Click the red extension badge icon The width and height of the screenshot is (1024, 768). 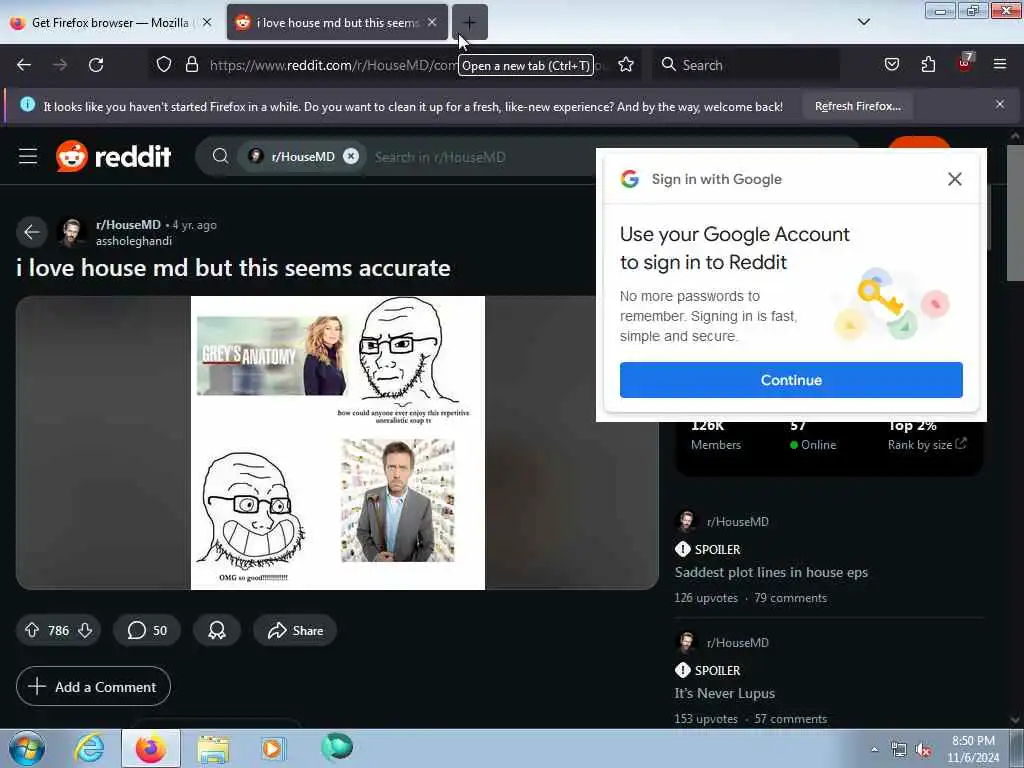[x=965, y=63]
